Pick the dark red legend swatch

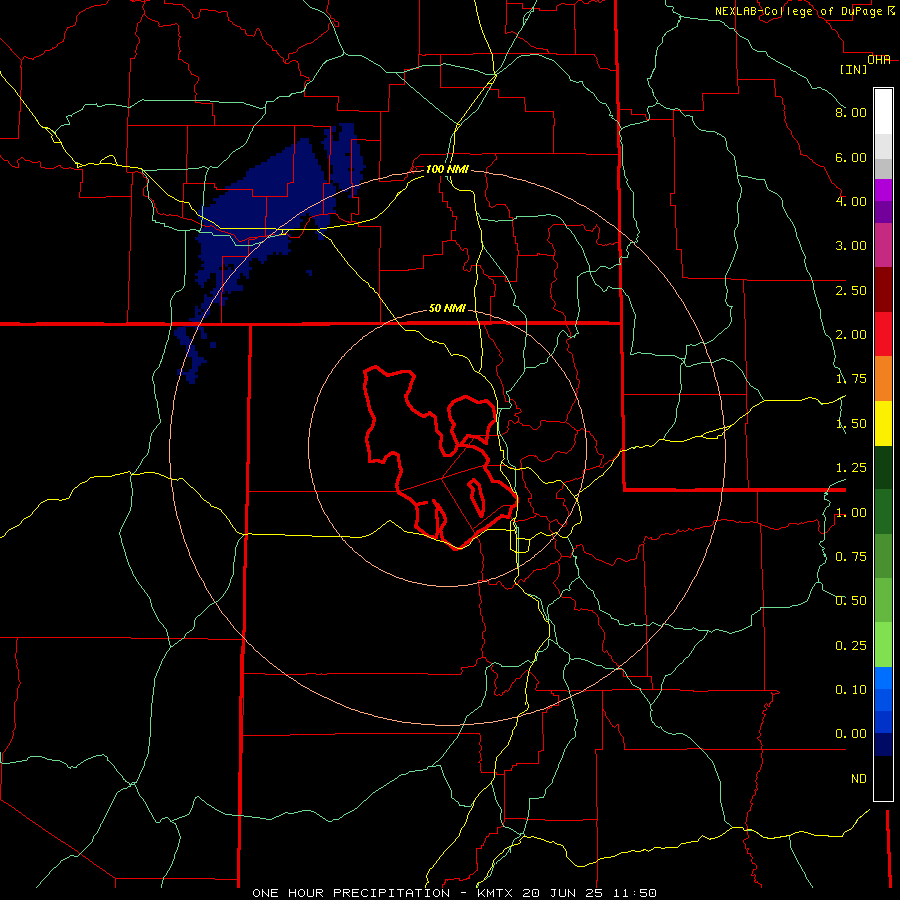pyautogui.click(x=883, y=290)
